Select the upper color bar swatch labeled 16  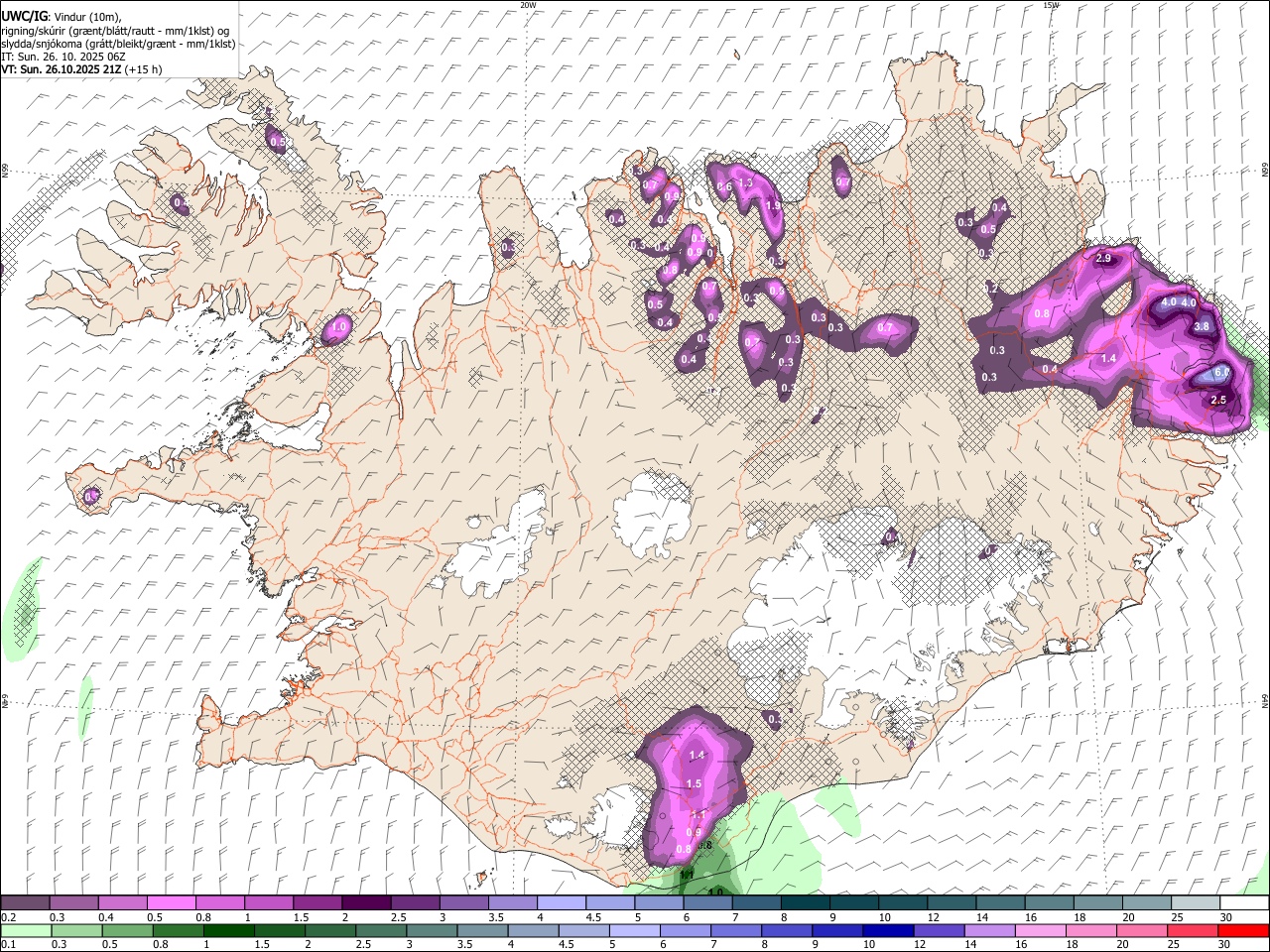click(x=1049, y=902)
